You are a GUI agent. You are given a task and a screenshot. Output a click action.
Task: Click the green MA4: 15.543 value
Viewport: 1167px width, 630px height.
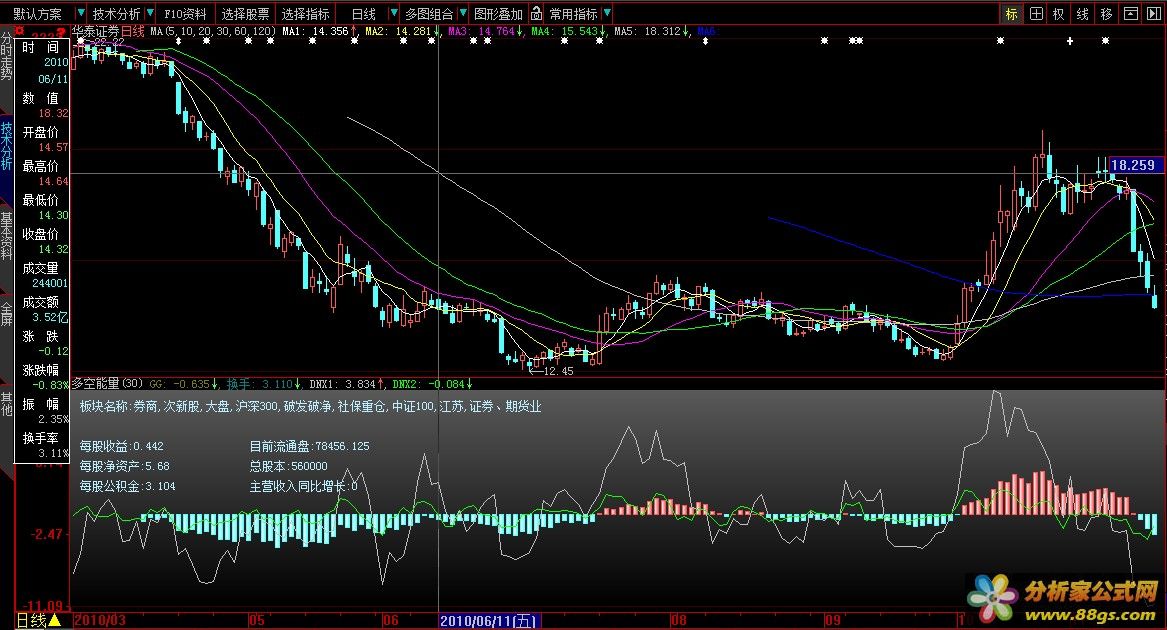(565, 31)
